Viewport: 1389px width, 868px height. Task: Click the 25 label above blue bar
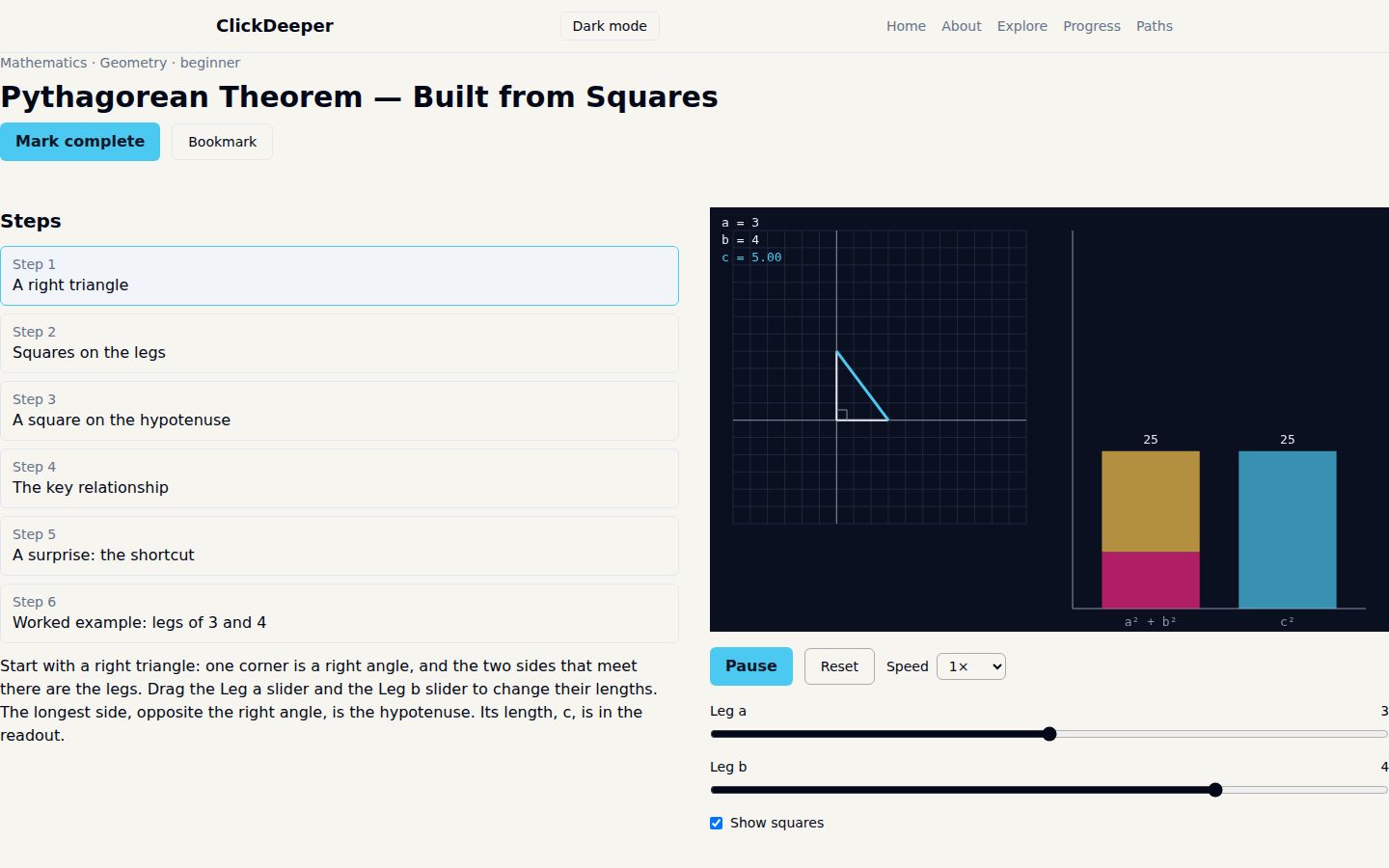click(x=1287, y=440)
